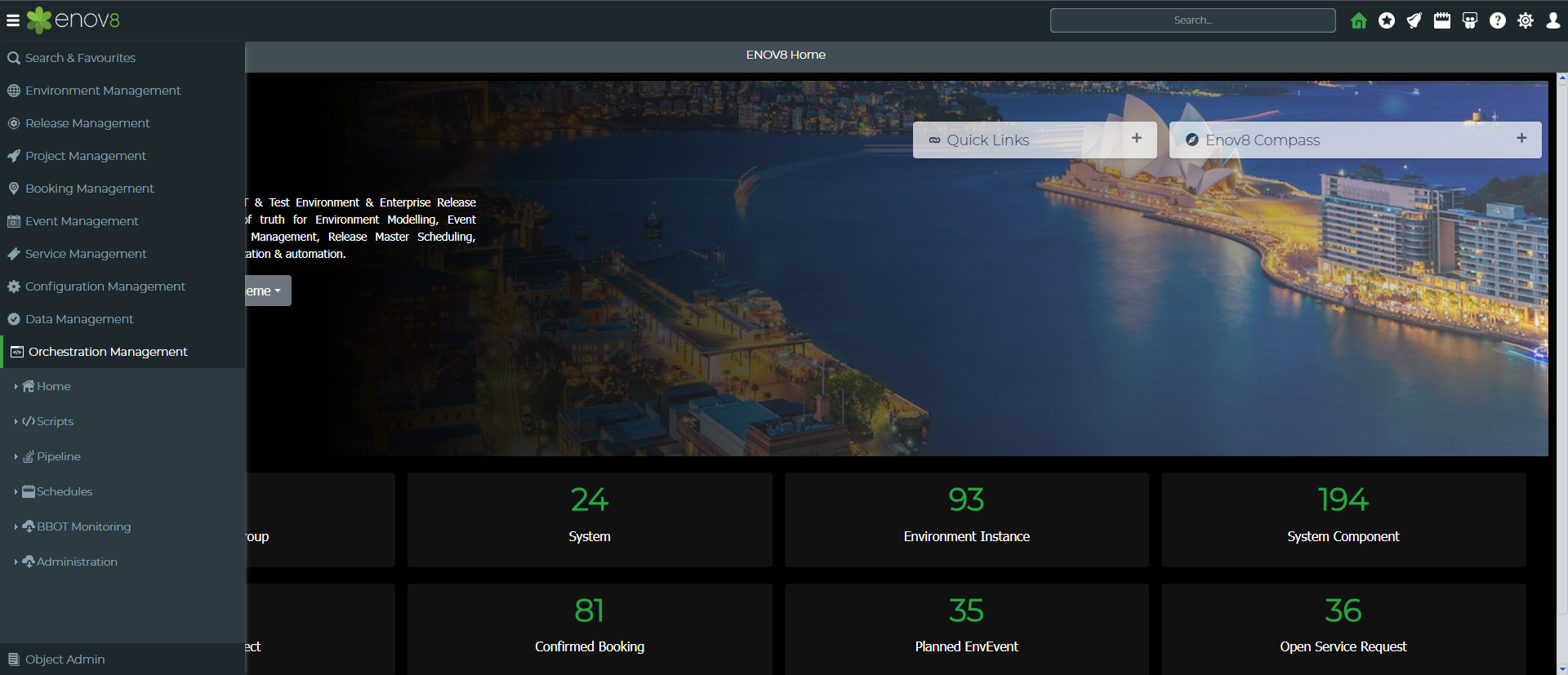Click the Service Management tag icon
This screenshot has width=1568, height=675.
click(14, 254)
